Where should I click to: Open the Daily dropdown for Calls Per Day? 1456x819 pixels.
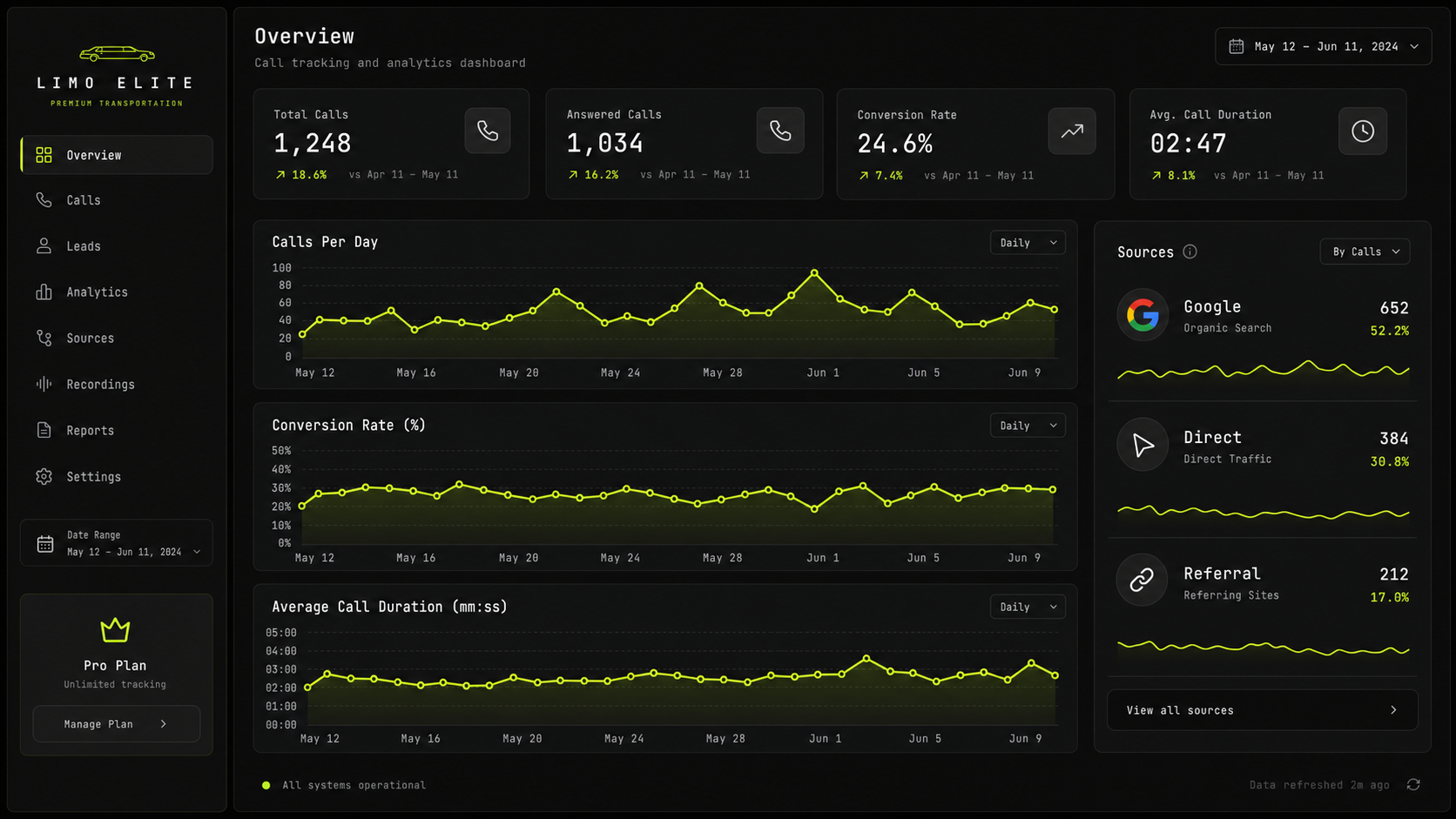pyautogui.click(x=1028, y=243)
